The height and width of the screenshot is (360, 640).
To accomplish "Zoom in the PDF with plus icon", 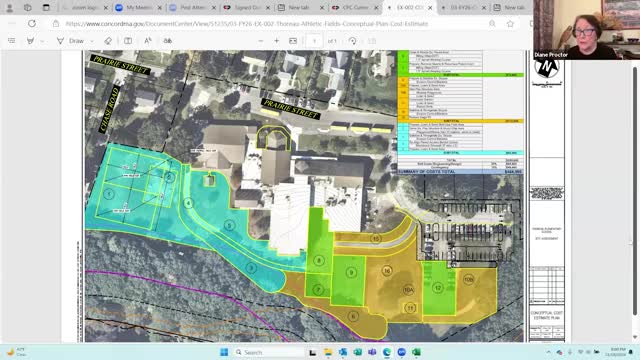I will tap(277, 41).
